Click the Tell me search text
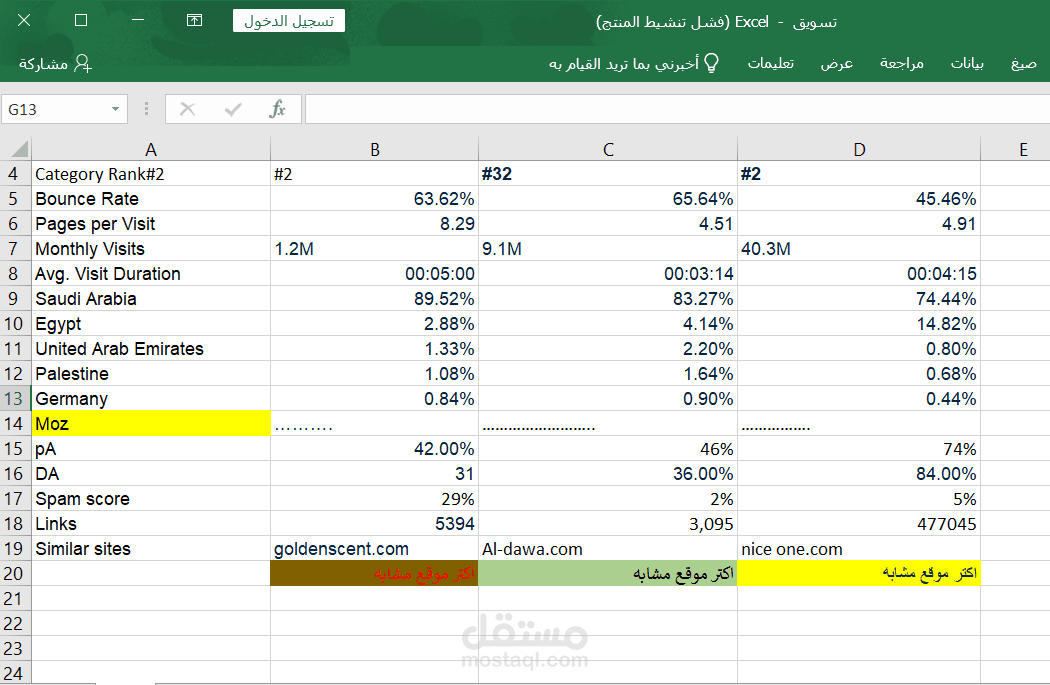This screenshot has width=1050, height=685. click(x=623, y=64)
